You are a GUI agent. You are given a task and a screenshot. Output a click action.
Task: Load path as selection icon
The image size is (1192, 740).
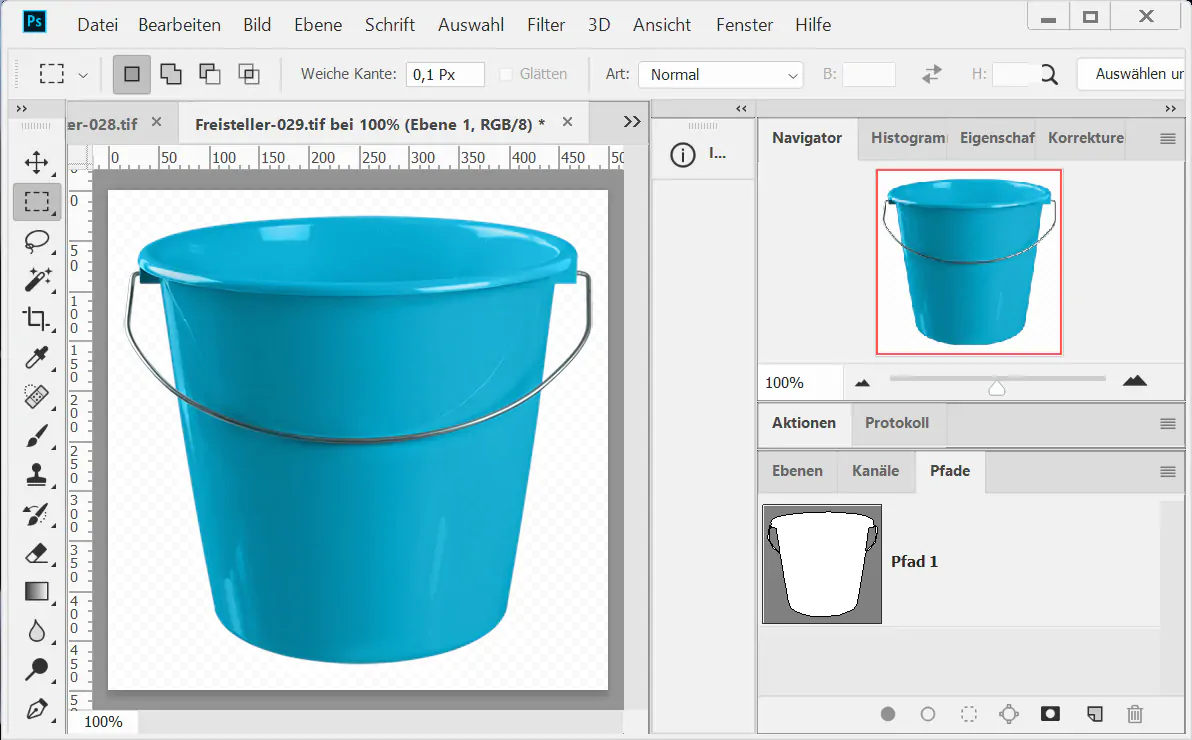pos(969,714)
